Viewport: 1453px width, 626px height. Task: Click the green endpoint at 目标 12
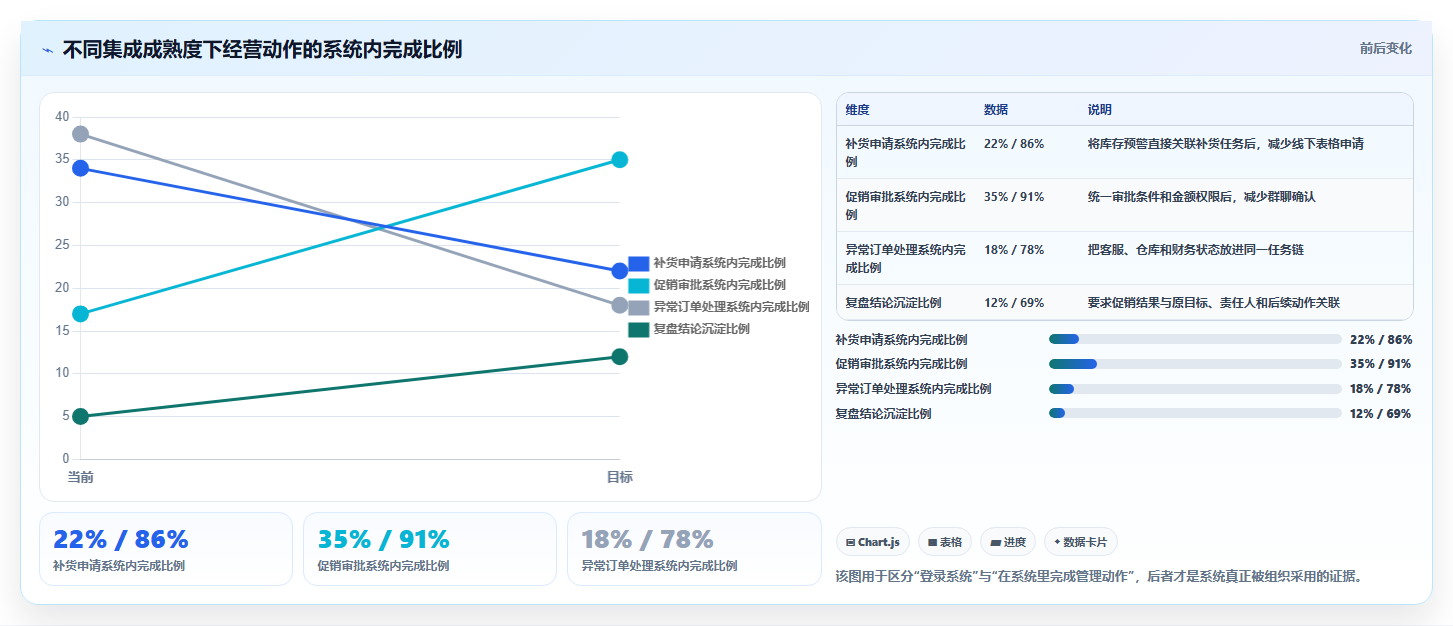point(620,357)
